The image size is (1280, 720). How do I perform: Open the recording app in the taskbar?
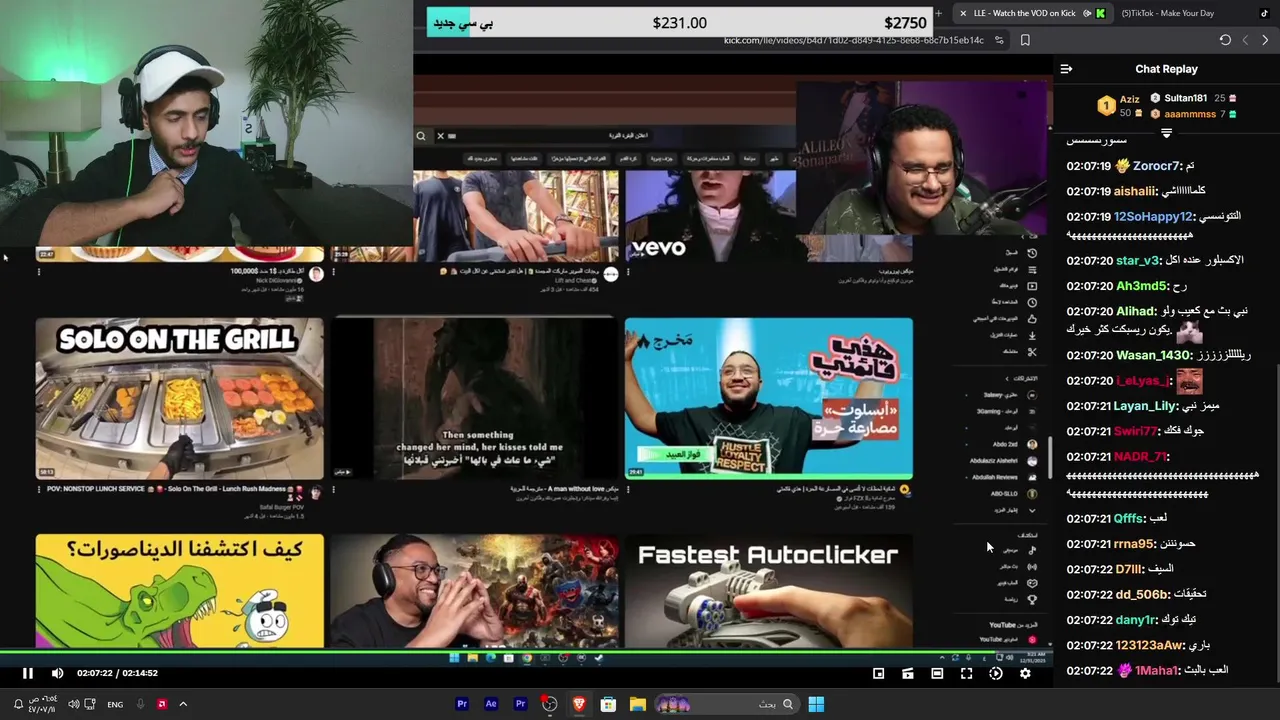tap(549, 704)
